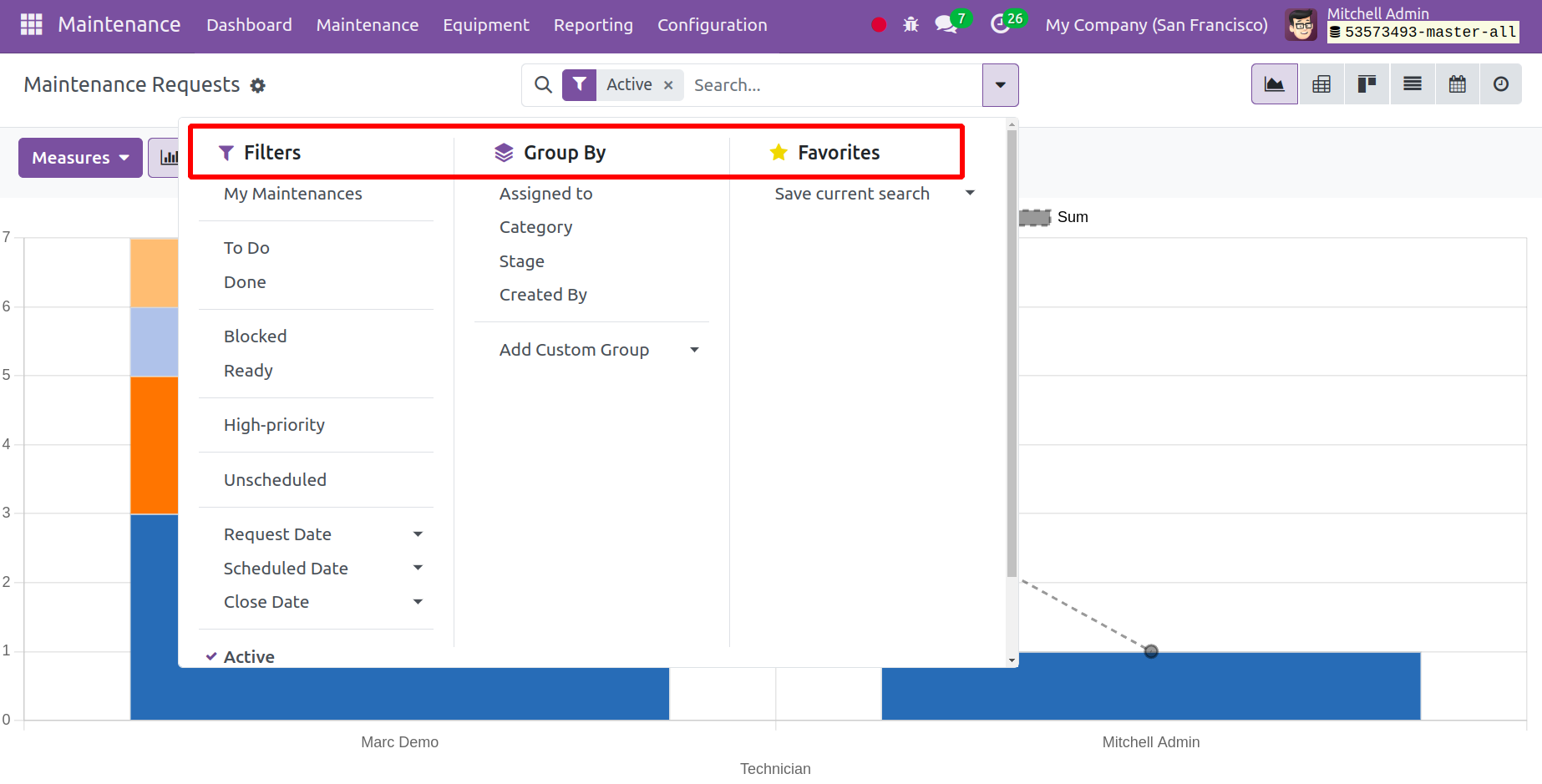The image size is (1542, 784).
Task: Click the purple filter funnel facet icon
Action: point(579,85)
